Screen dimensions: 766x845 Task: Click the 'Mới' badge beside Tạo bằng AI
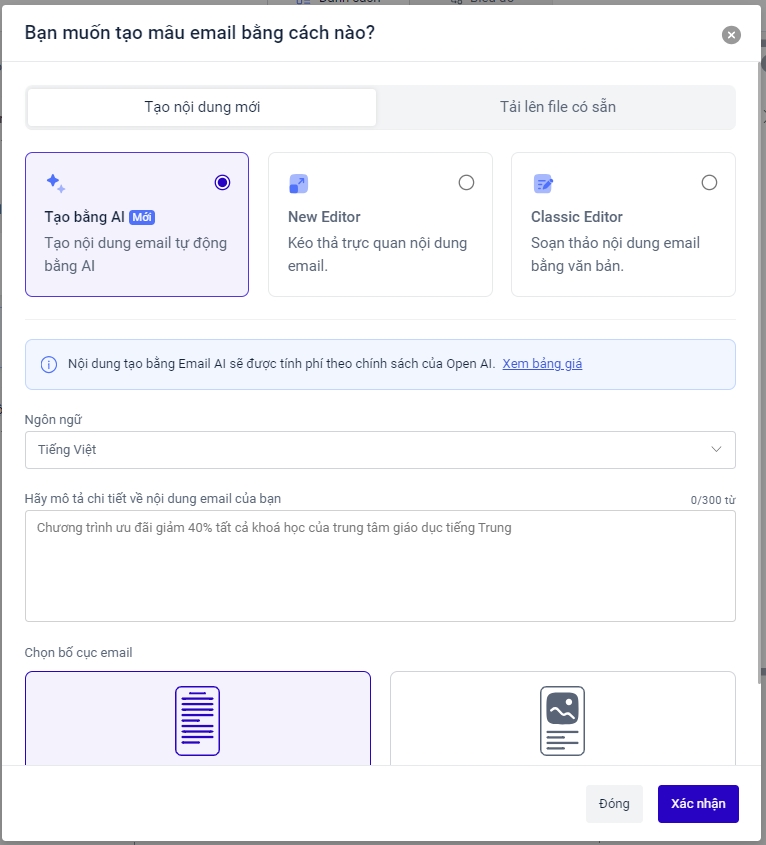point(142,217)
